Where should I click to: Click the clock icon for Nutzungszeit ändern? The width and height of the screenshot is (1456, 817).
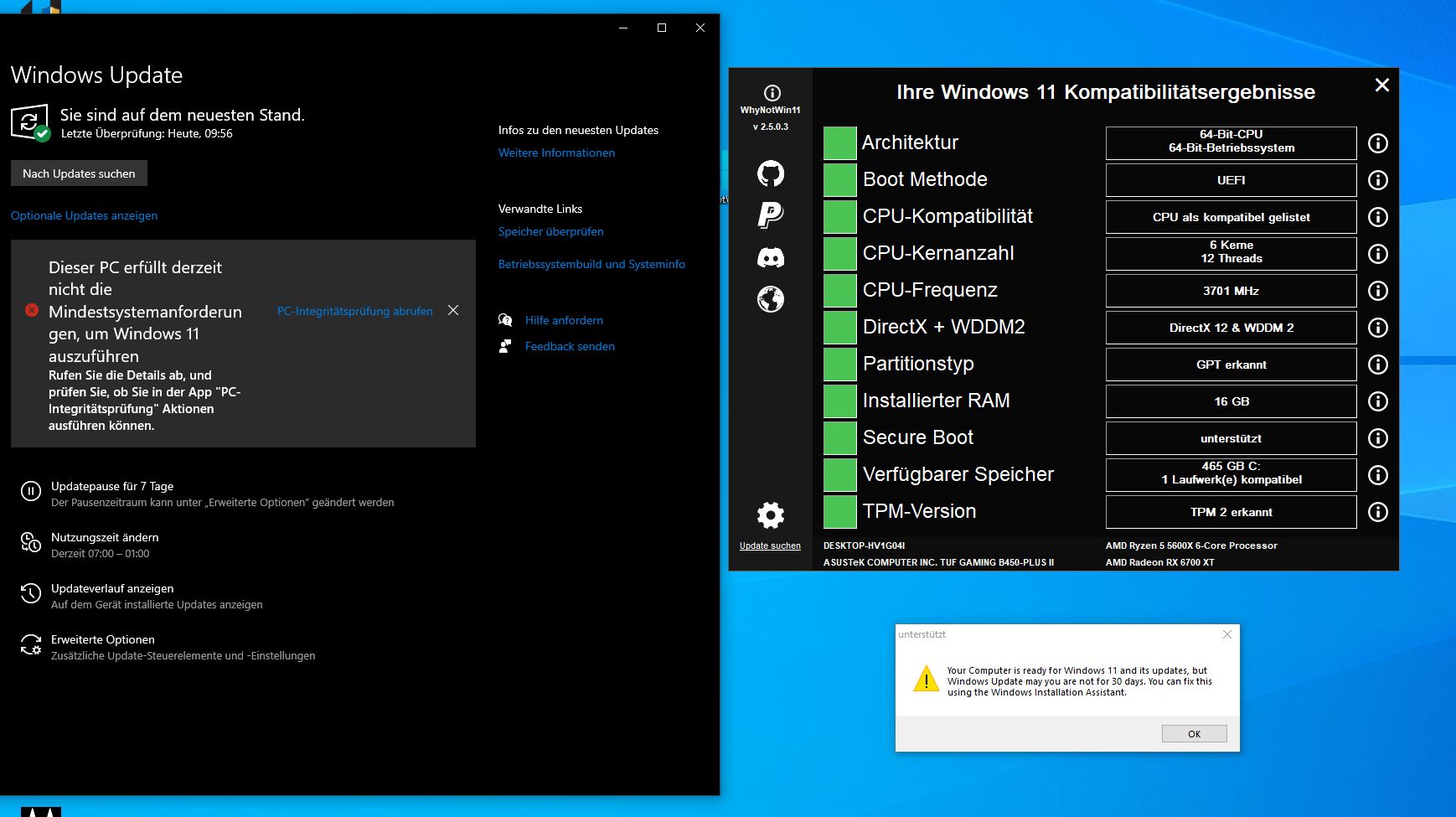(31, 543)
